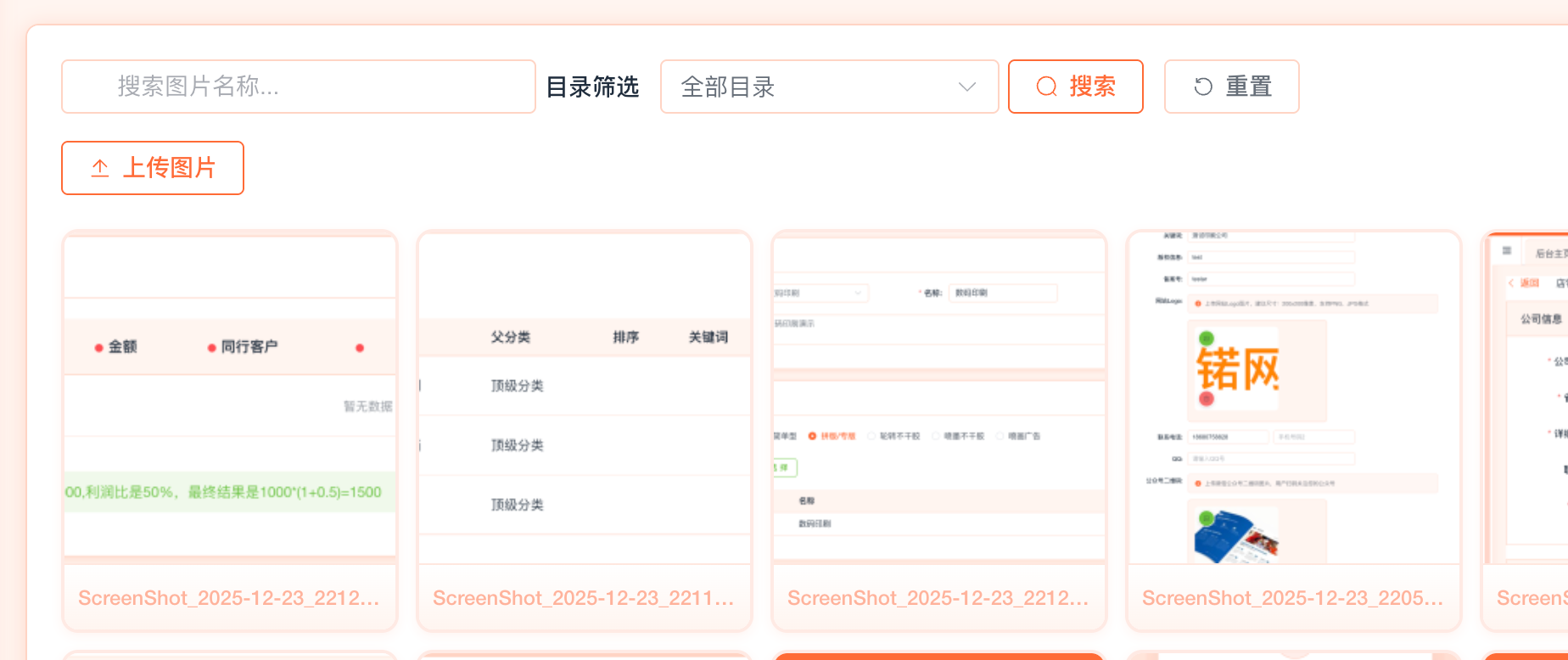1568x660 pixels.
Task: Click the cut-off filename under the 公司信息 thumbnail
Action: point(1532,598)
